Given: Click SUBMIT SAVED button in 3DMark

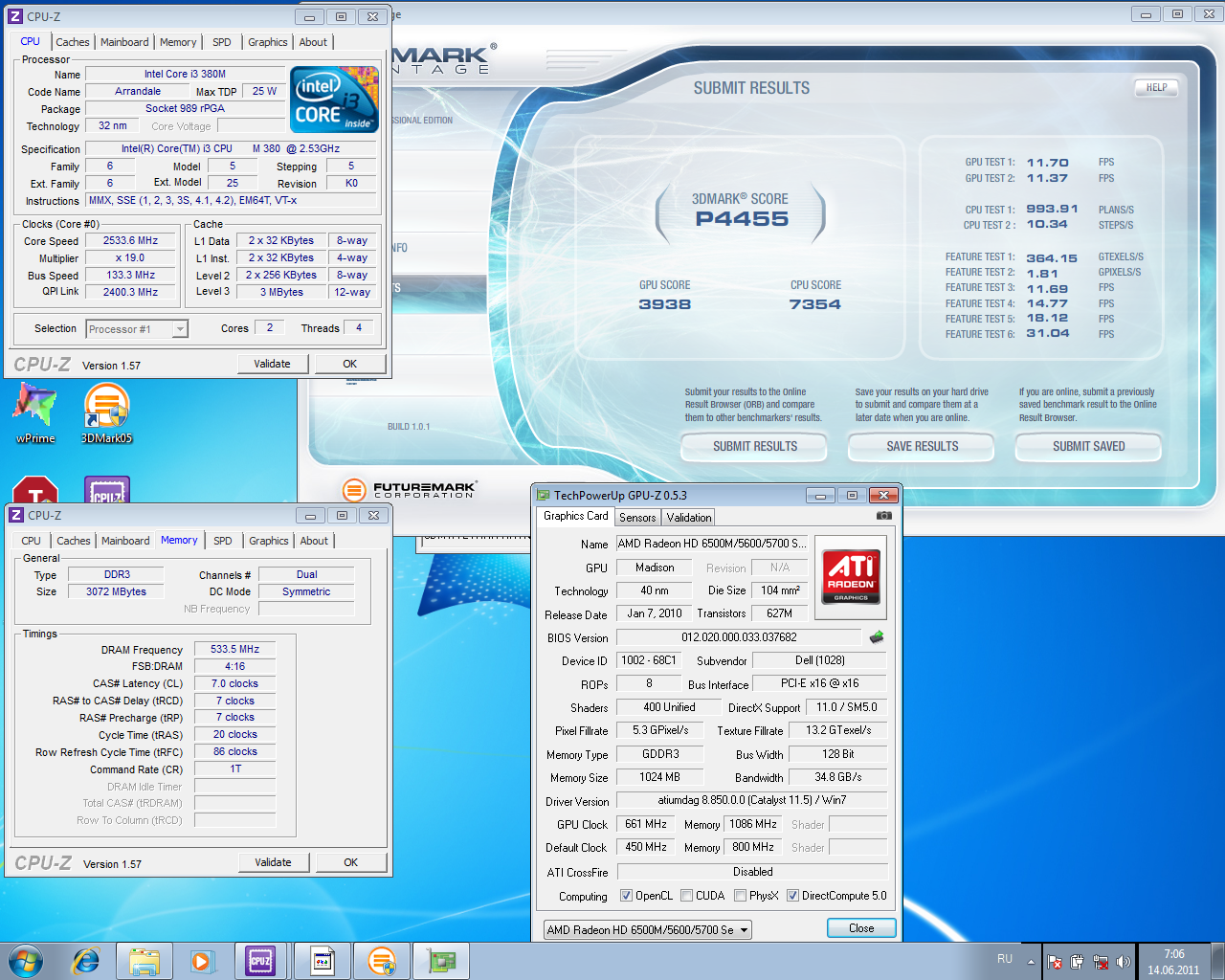Looking at the screenshot, I should pyautogui.click(x=1089, y=446).
